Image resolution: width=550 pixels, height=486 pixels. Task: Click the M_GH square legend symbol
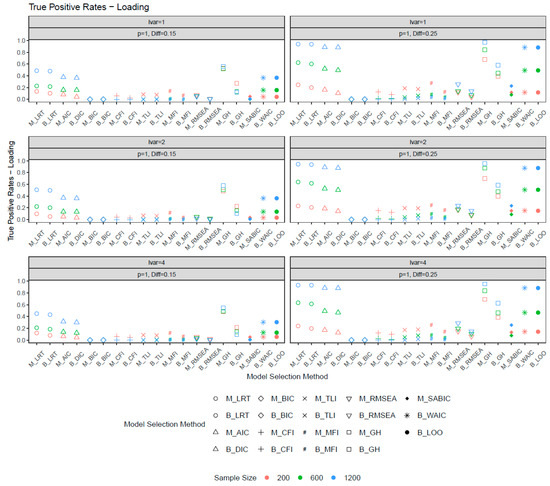click(x=349, y=432)
